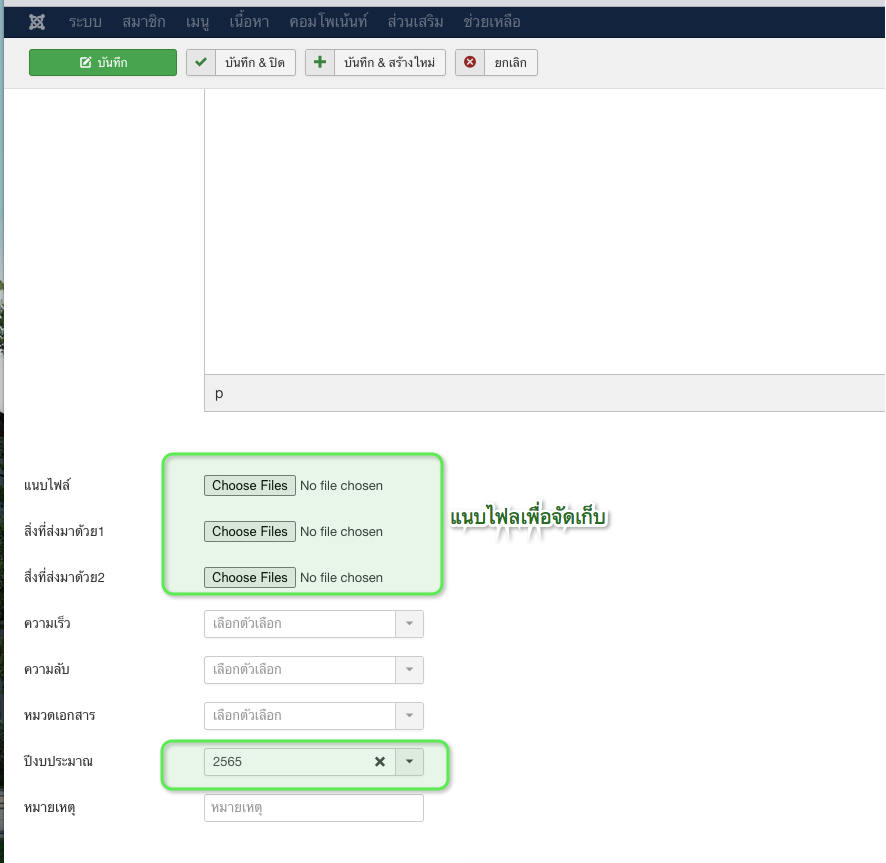Click the checkmark icon on บันทึก & ปิด

(201, 63)
